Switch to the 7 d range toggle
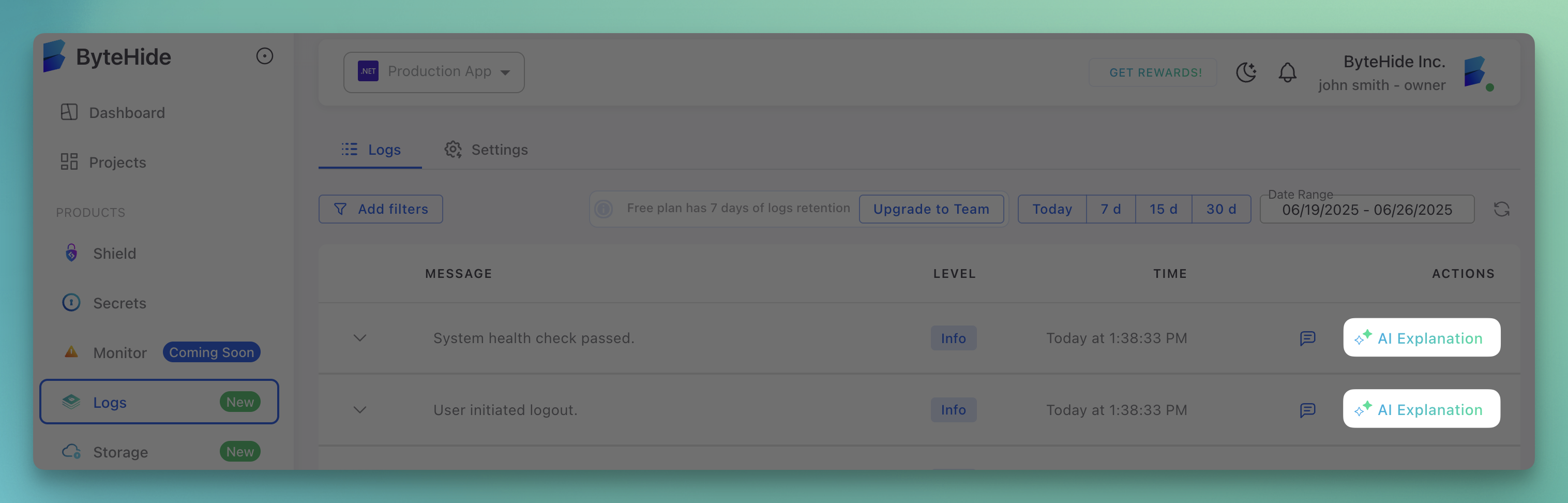 (x=1110, y=209)
